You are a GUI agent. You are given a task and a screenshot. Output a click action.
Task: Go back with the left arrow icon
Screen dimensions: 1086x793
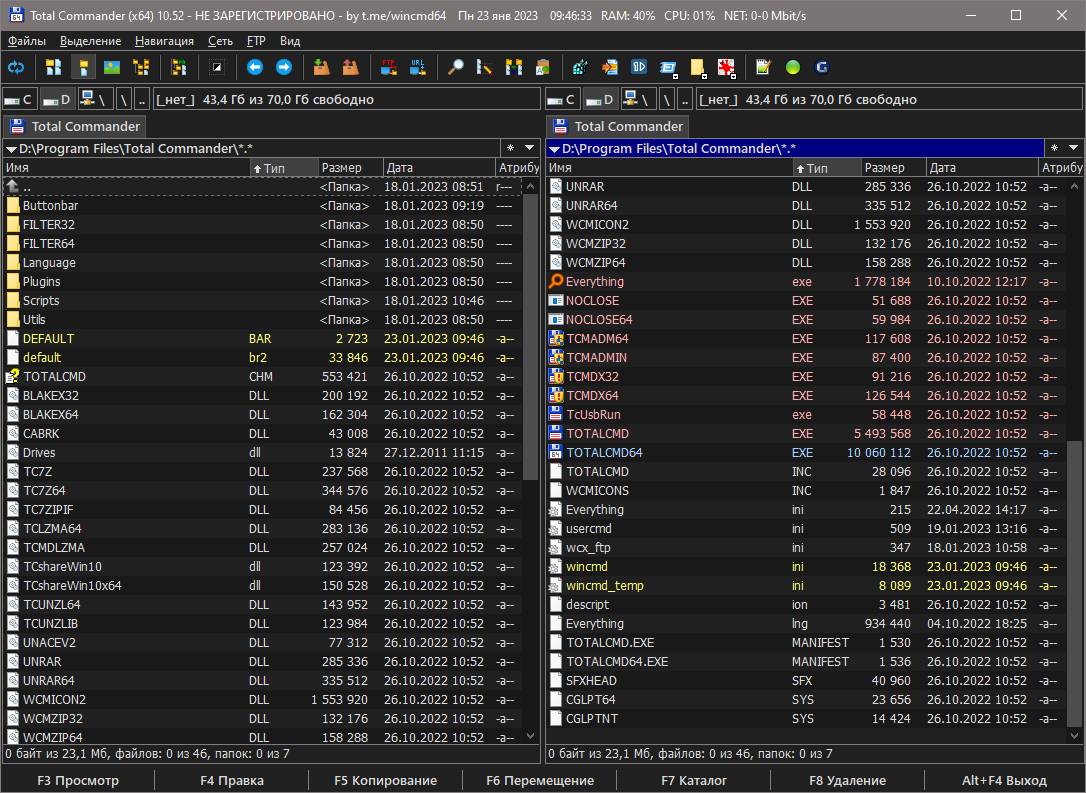pos(255,67)
